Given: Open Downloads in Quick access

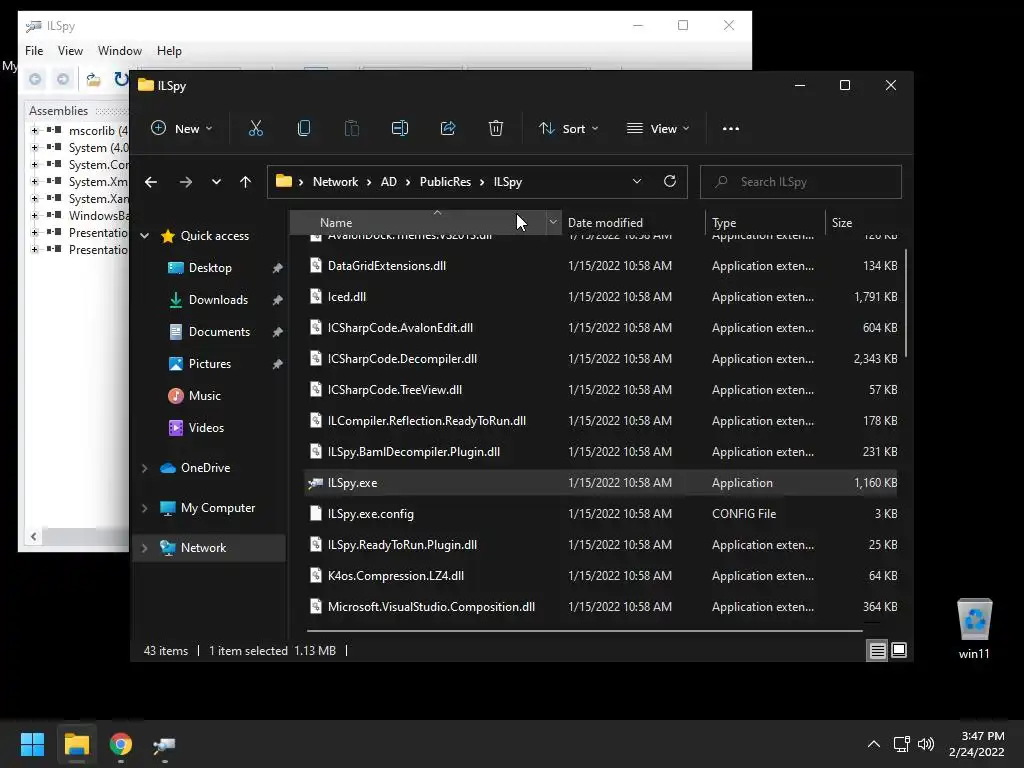Looking at the screenshot, I should (x=218, y=300).
